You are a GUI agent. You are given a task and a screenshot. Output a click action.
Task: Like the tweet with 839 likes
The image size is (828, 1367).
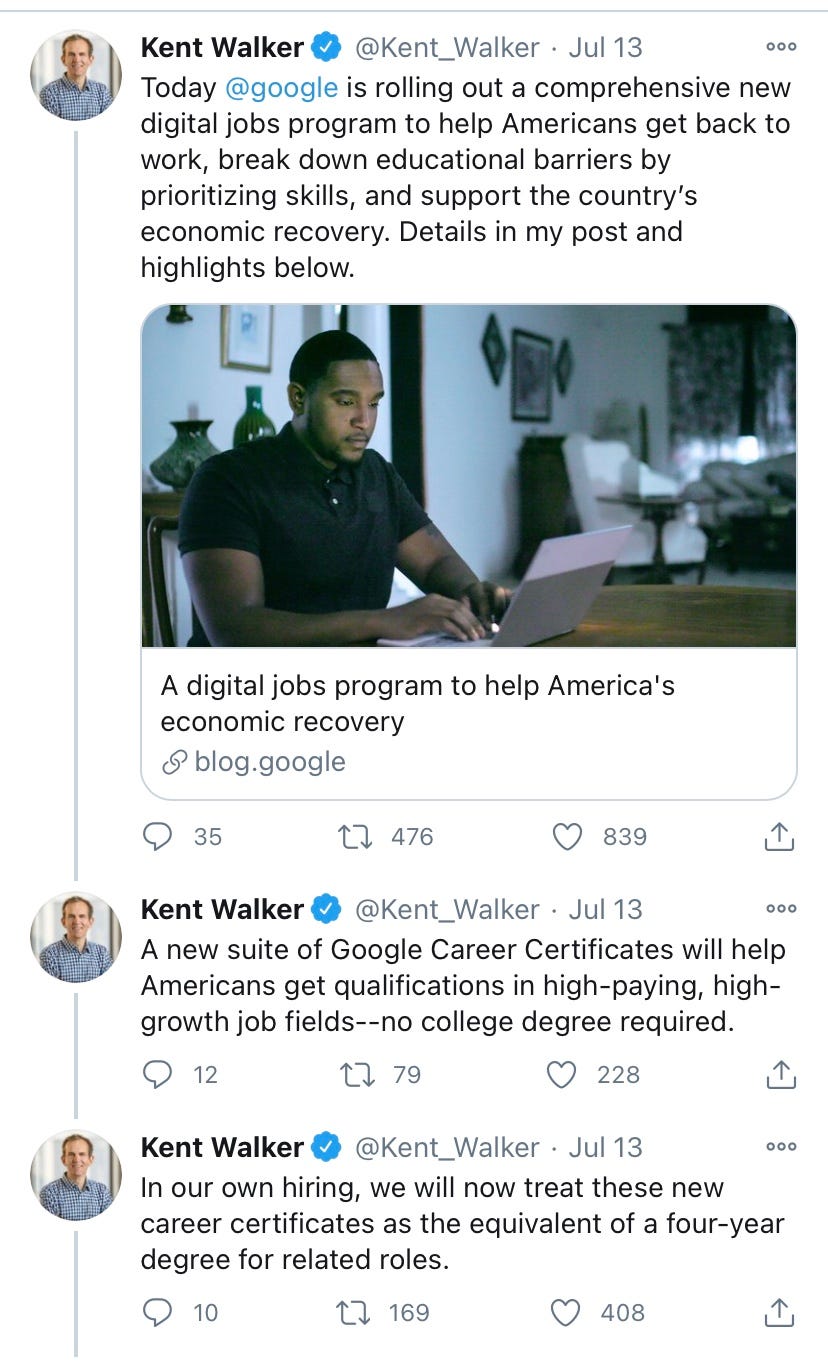(568, 836)
